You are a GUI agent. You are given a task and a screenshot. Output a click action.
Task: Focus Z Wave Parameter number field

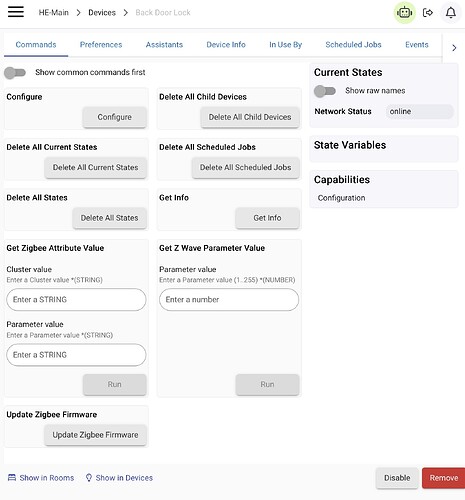point(229,300)
